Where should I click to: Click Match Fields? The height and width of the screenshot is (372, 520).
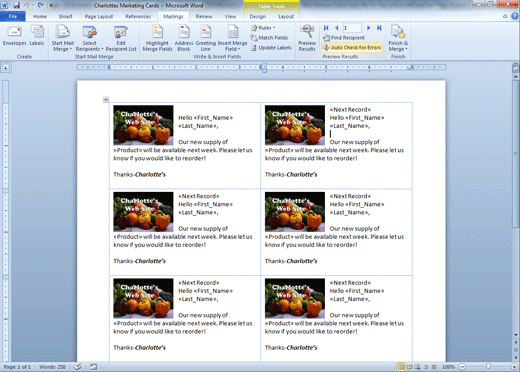click(269, 38)
